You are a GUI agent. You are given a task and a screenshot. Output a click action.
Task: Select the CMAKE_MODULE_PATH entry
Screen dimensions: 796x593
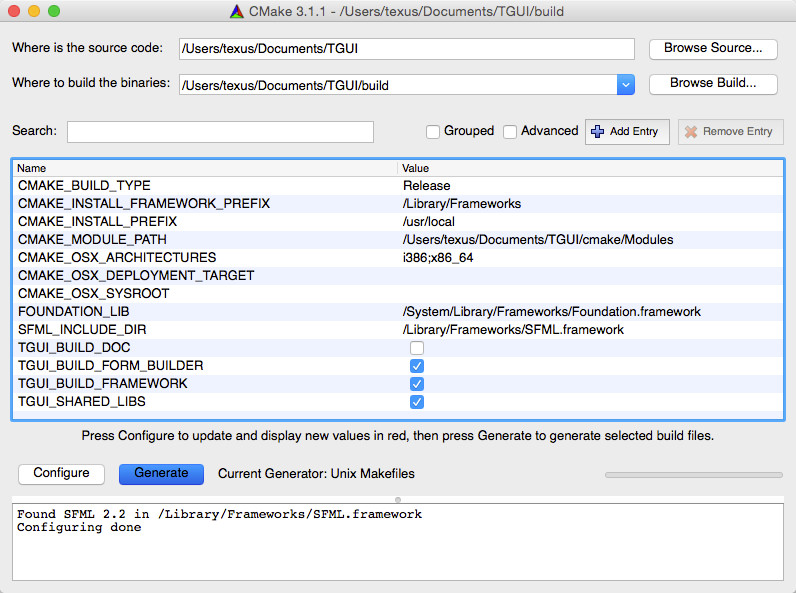[92, 240]
